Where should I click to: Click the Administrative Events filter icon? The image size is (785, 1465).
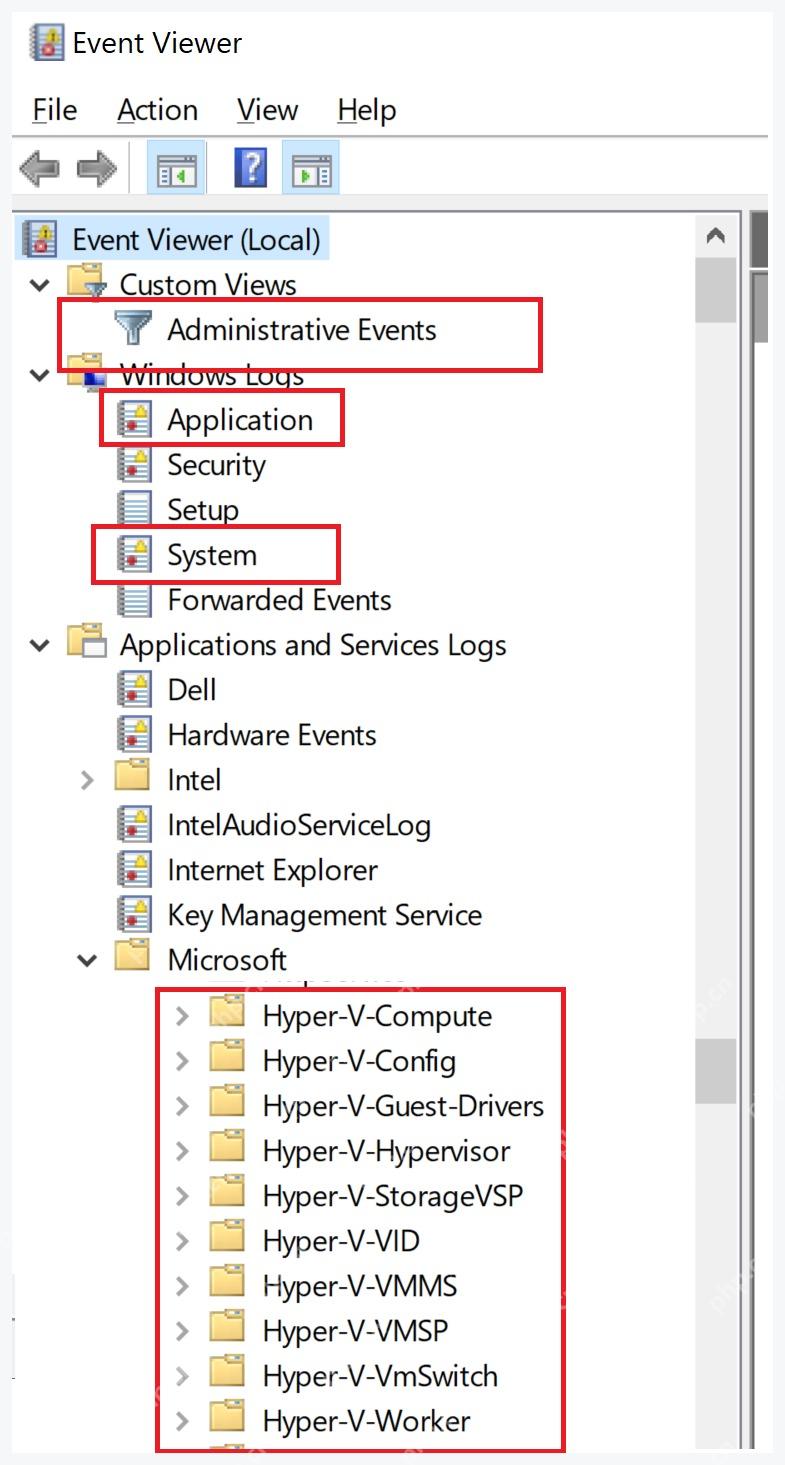[x=133, y=329]
